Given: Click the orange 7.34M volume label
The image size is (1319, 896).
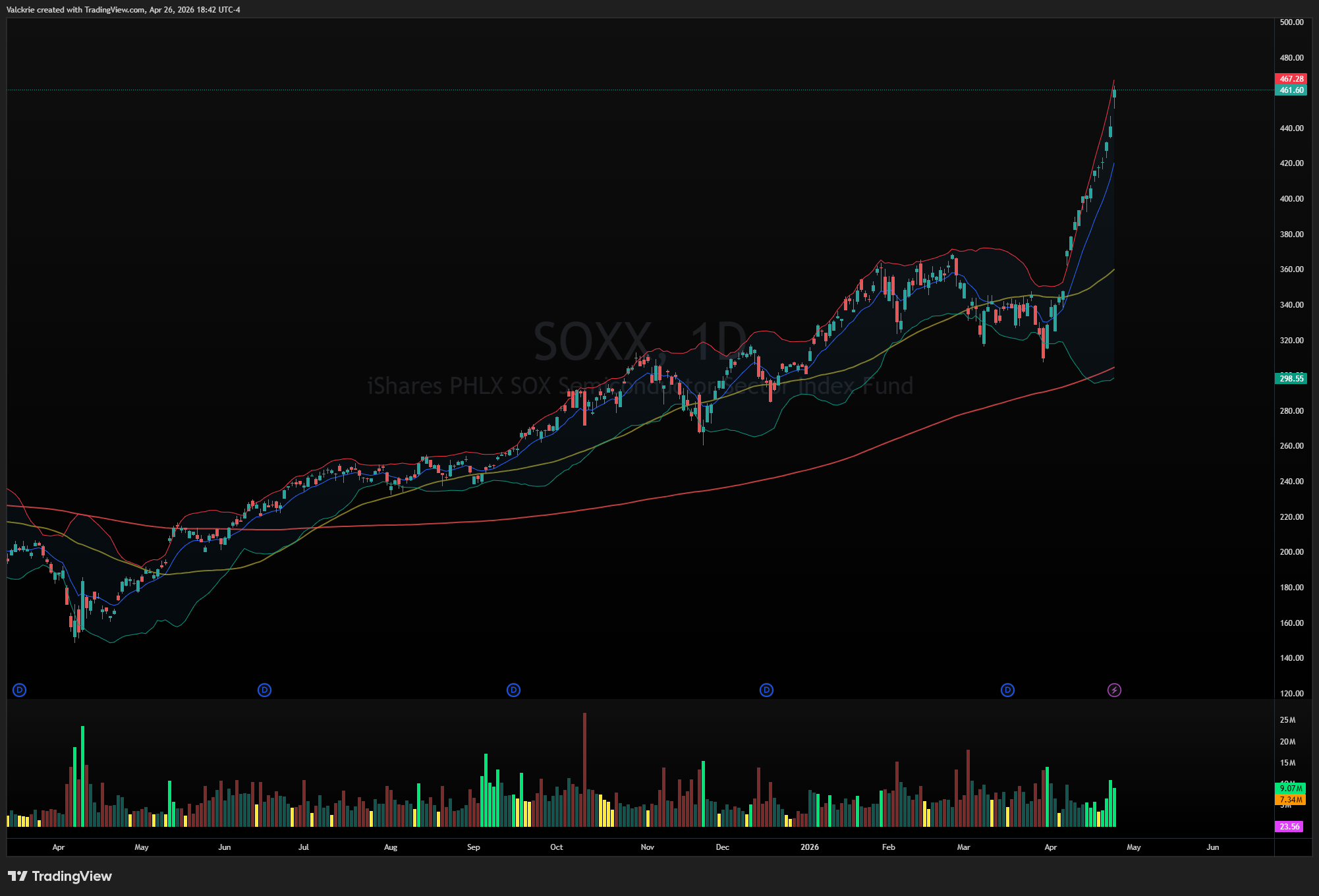Looking at the screenshot, I should click(x=1291, y=799).
